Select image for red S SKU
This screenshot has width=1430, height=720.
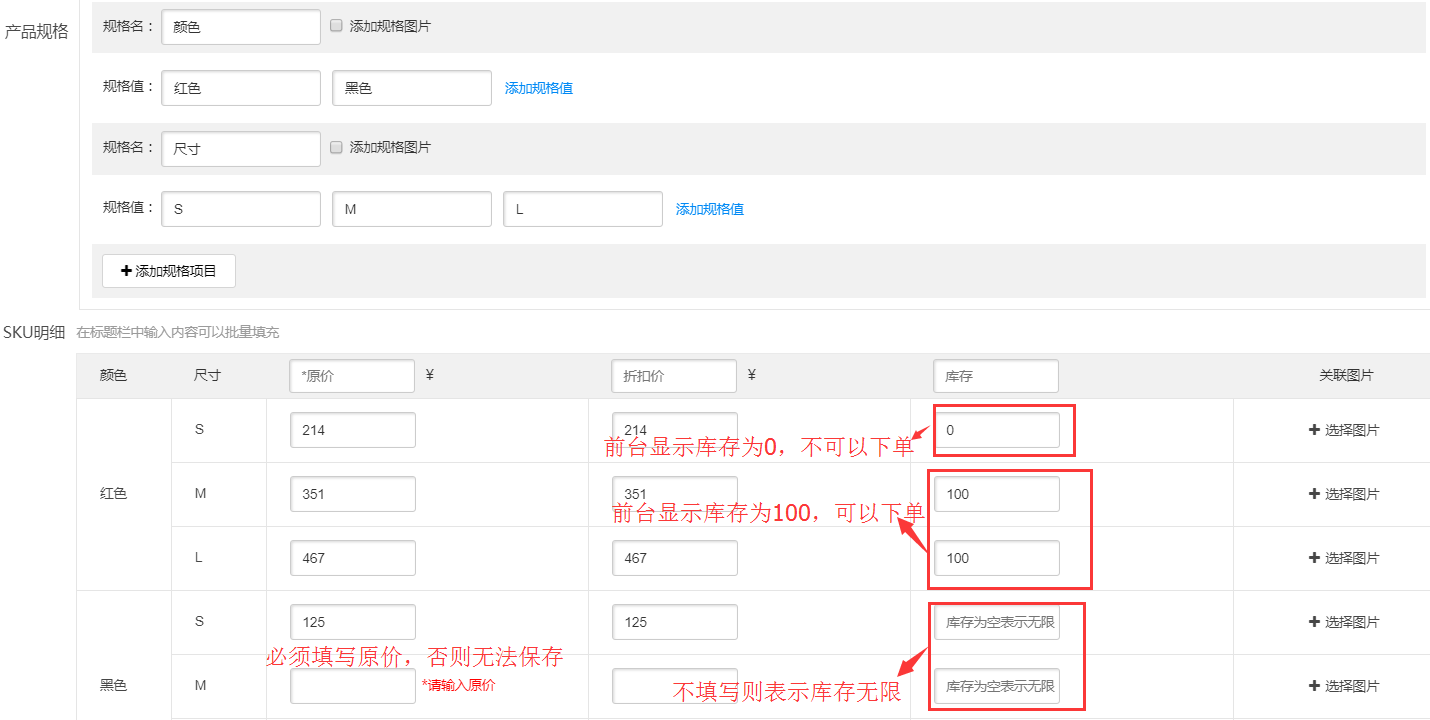pos(1343,430)
